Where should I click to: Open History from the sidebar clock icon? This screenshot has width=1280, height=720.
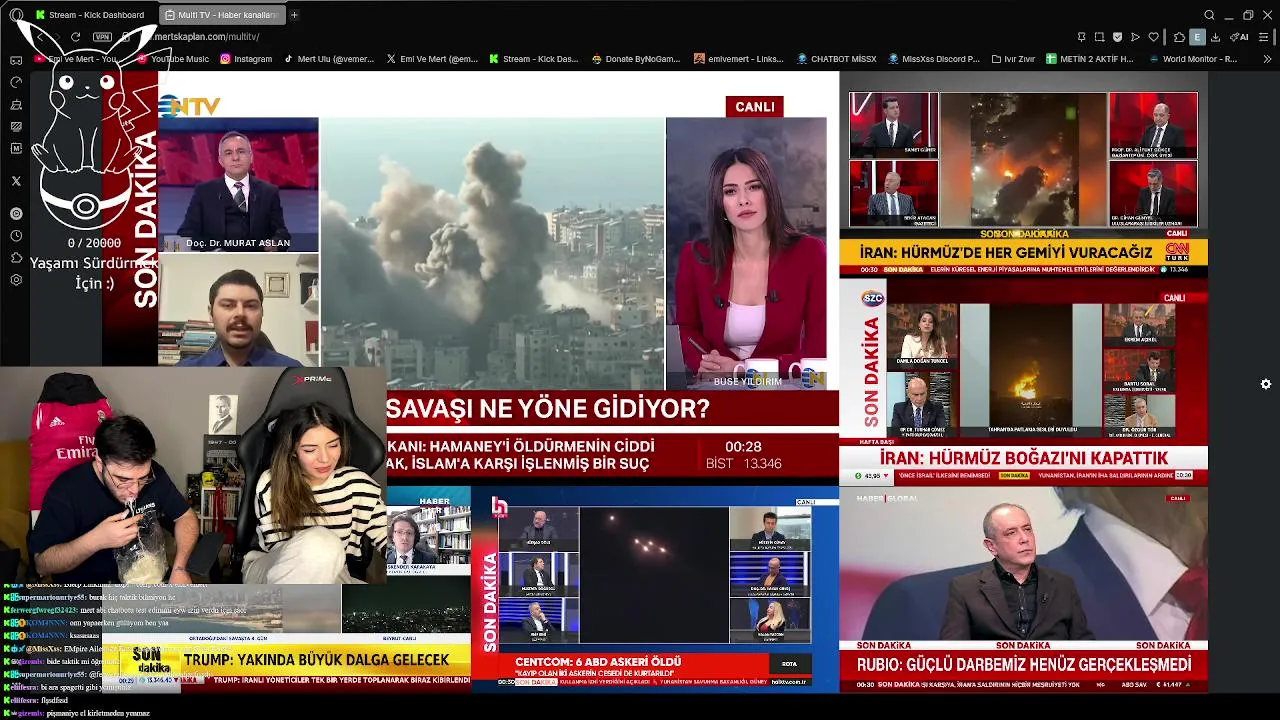tap(16, 236)
